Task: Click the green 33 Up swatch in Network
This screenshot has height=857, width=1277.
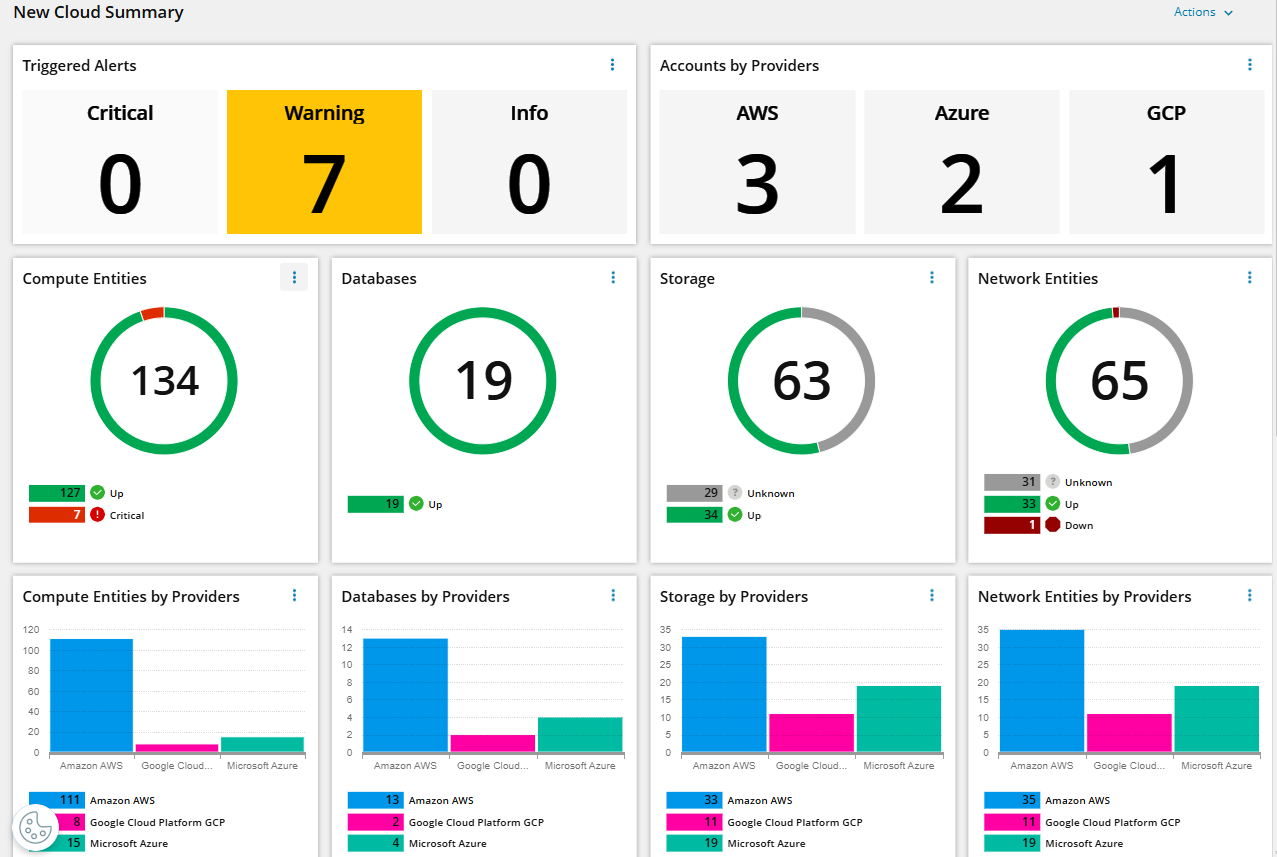Action: 1012,504
